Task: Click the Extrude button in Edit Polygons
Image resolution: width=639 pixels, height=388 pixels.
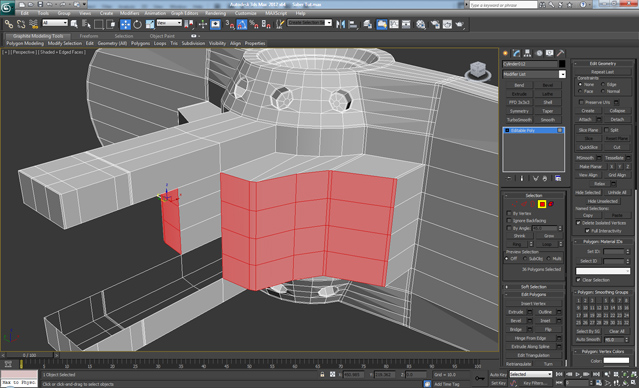Action: [x=516, y=312]
